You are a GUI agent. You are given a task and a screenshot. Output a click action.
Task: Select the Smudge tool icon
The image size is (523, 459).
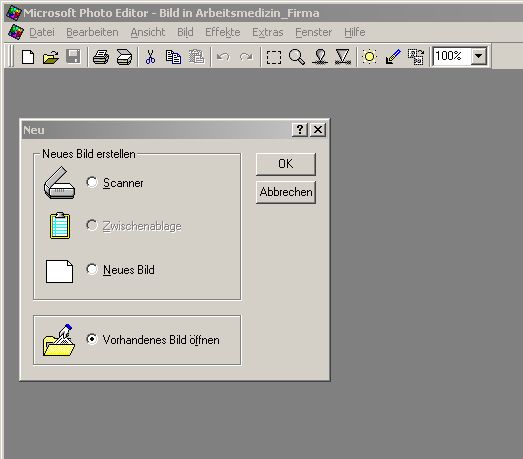click(320, 57)
